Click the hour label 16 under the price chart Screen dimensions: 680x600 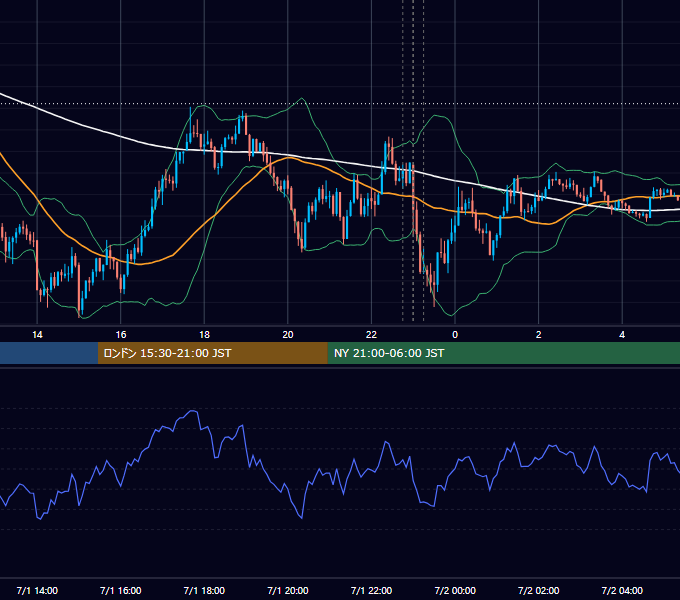pyautogui.click(x=121, y=334)
